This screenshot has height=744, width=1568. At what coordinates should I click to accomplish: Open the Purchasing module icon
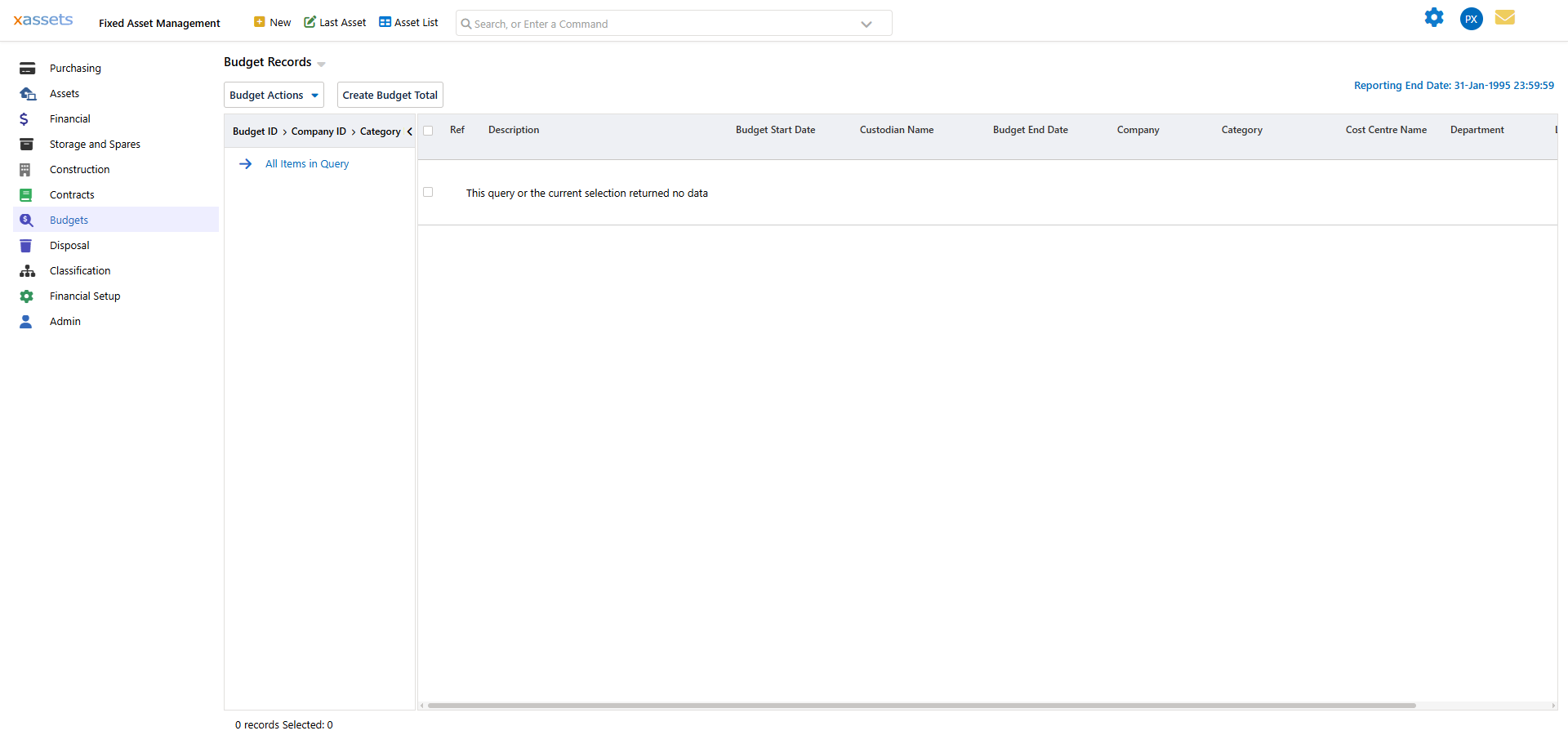[x=27, y=68]
